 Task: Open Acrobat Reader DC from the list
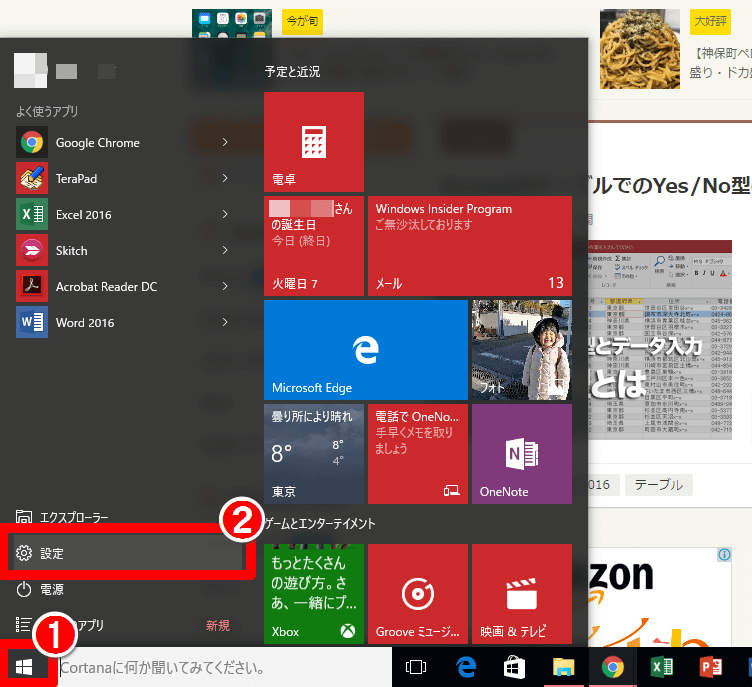click(125, 286)
